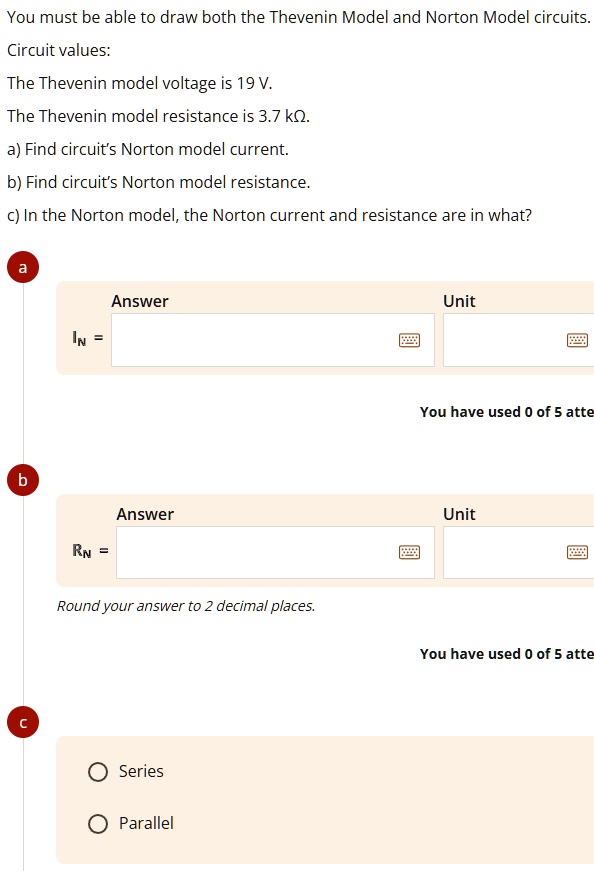Select the Series radio button
Screen dimensions: 594x871
pyautogui.click(x=98, y=771)
